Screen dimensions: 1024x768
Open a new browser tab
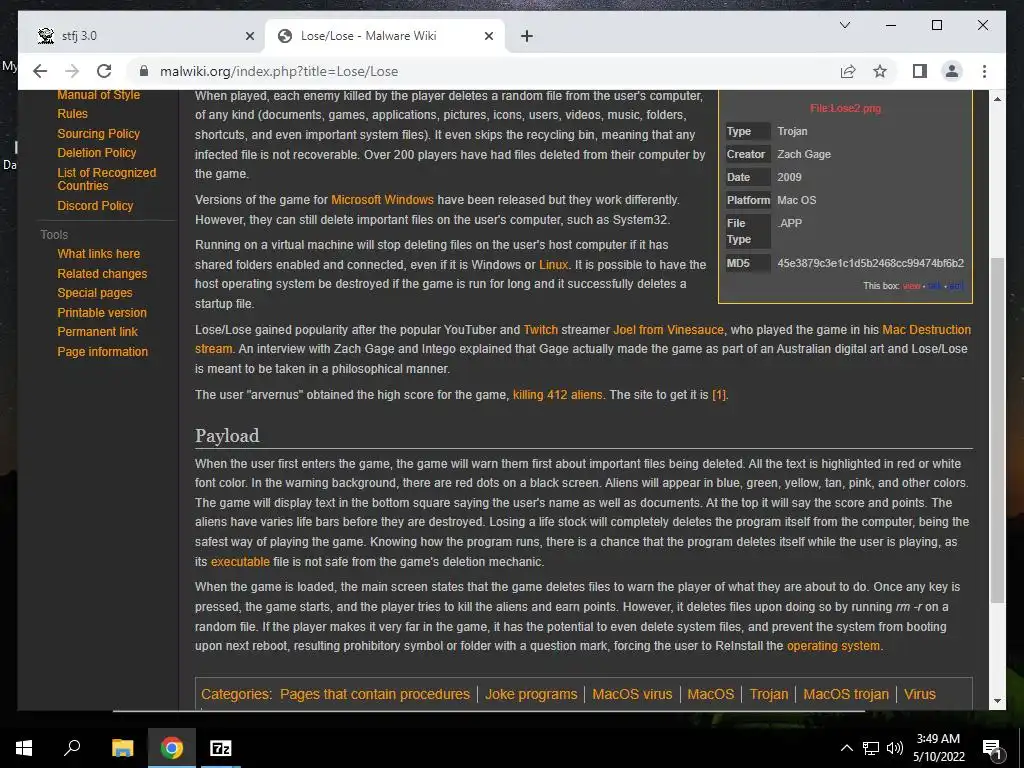tap(527, 36)
